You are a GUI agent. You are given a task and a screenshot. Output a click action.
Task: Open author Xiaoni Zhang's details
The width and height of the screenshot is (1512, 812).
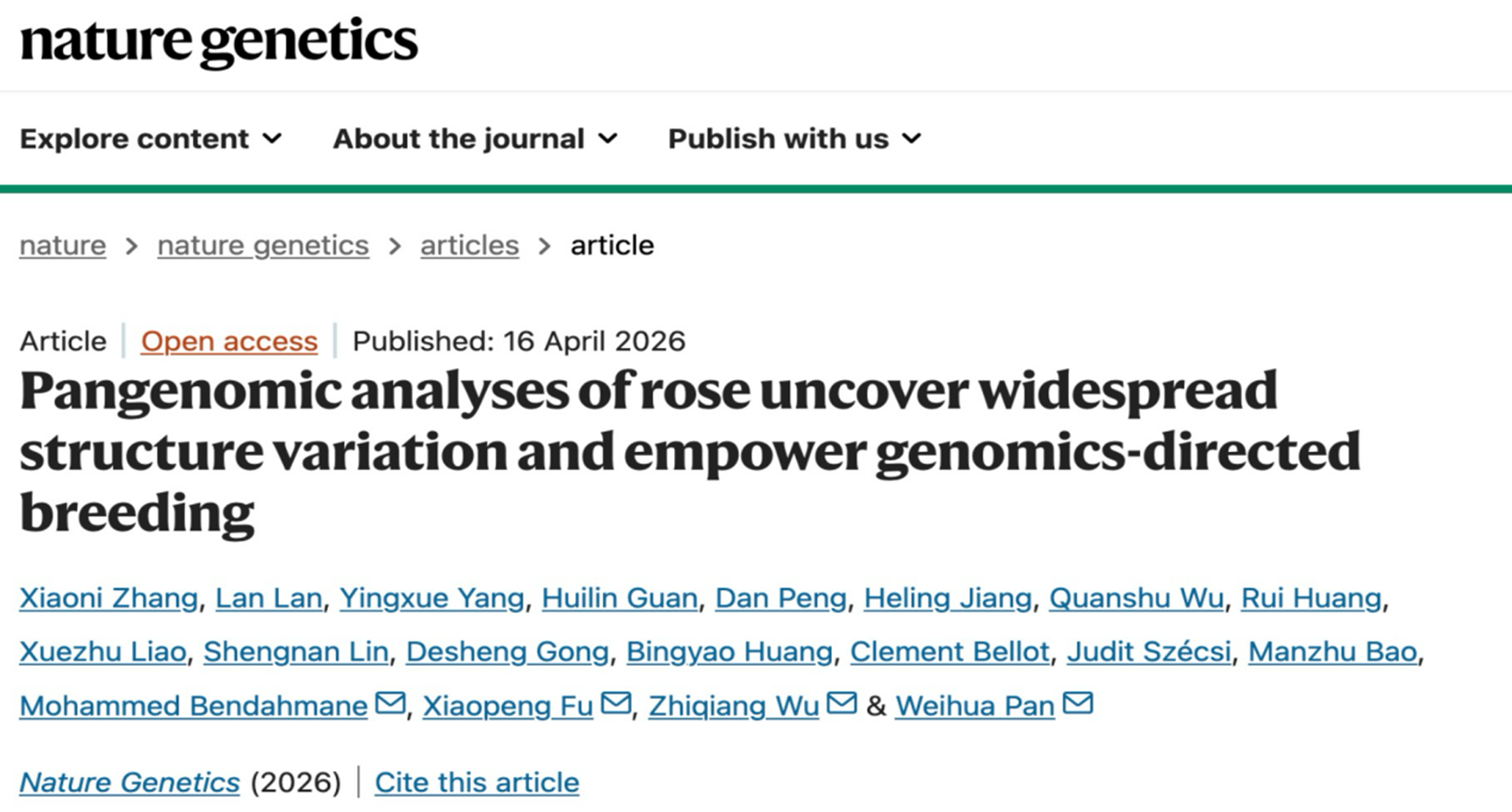point(108,598)
